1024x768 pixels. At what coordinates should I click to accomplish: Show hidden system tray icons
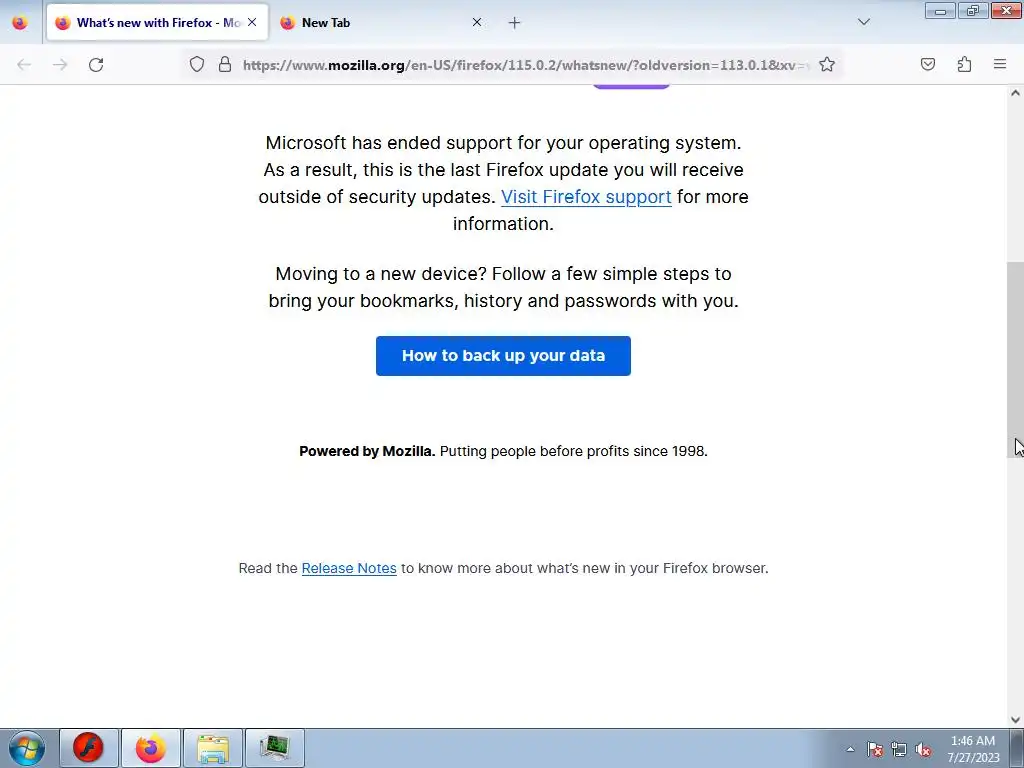pos(850,749)
